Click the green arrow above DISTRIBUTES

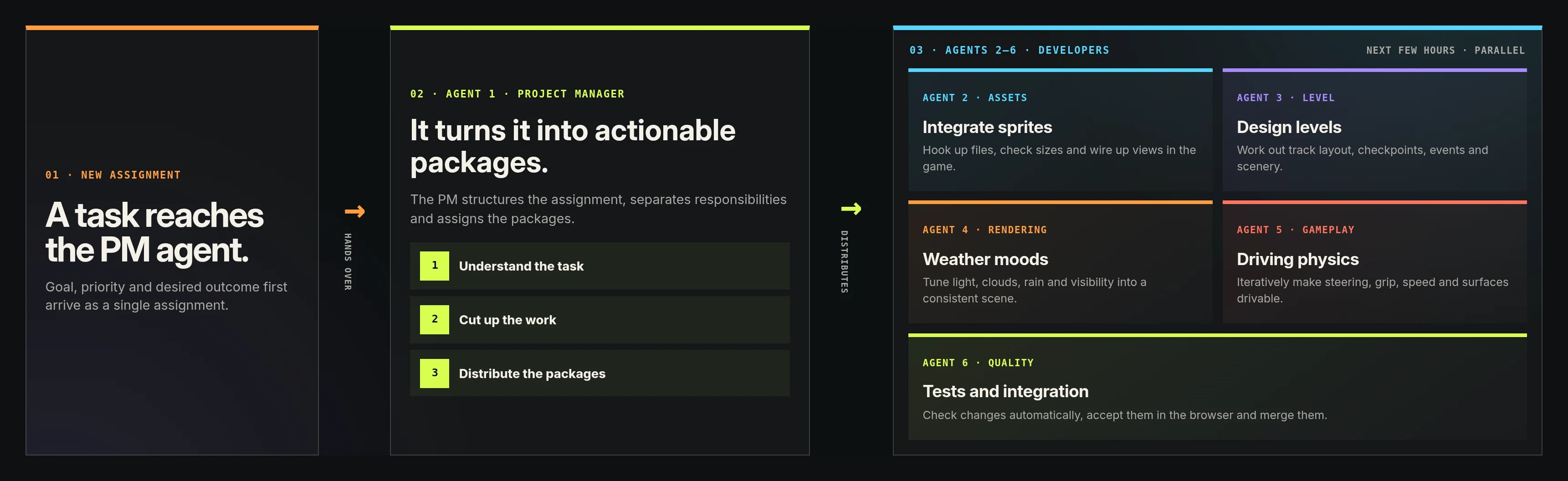[x=851, y=209]
